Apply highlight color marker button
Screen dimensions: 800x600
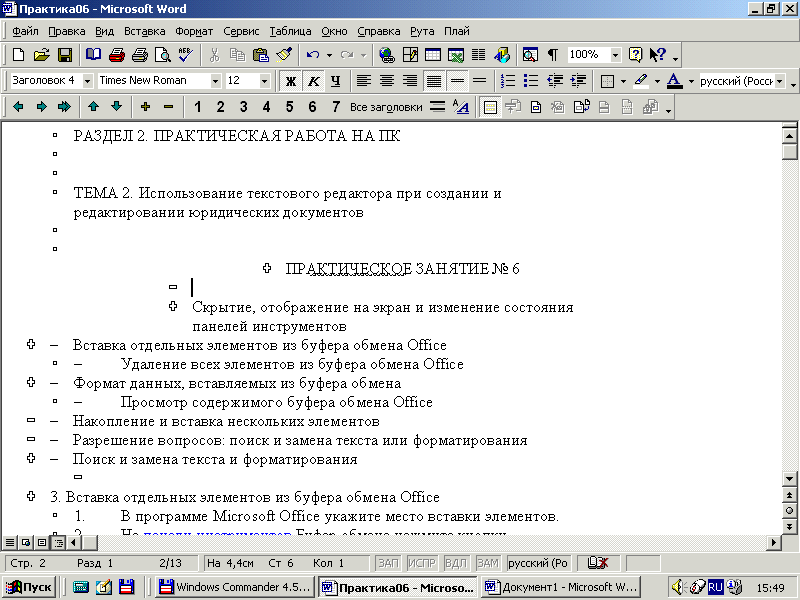(x=641, y=81)
